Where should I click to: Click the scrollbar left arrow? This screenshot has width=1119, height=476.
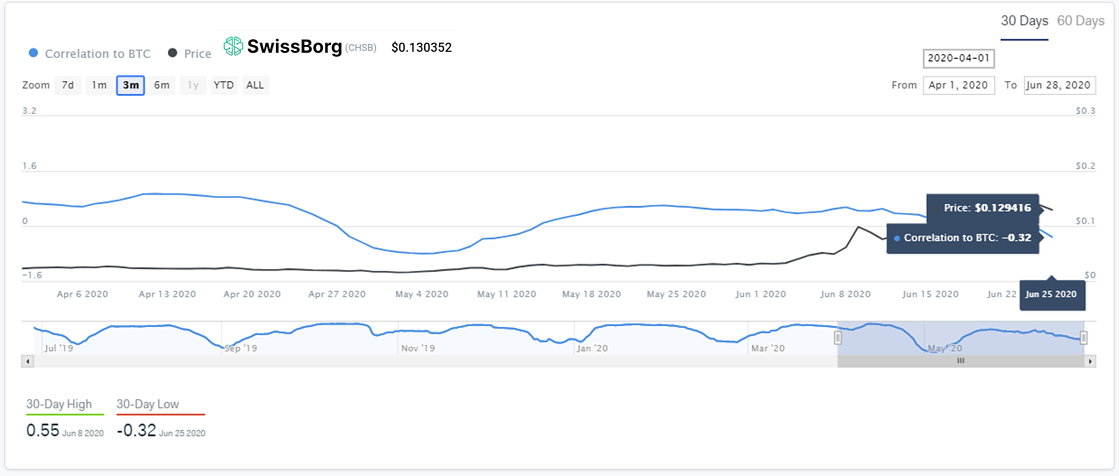pyautogui.click(x=28, y=361)
